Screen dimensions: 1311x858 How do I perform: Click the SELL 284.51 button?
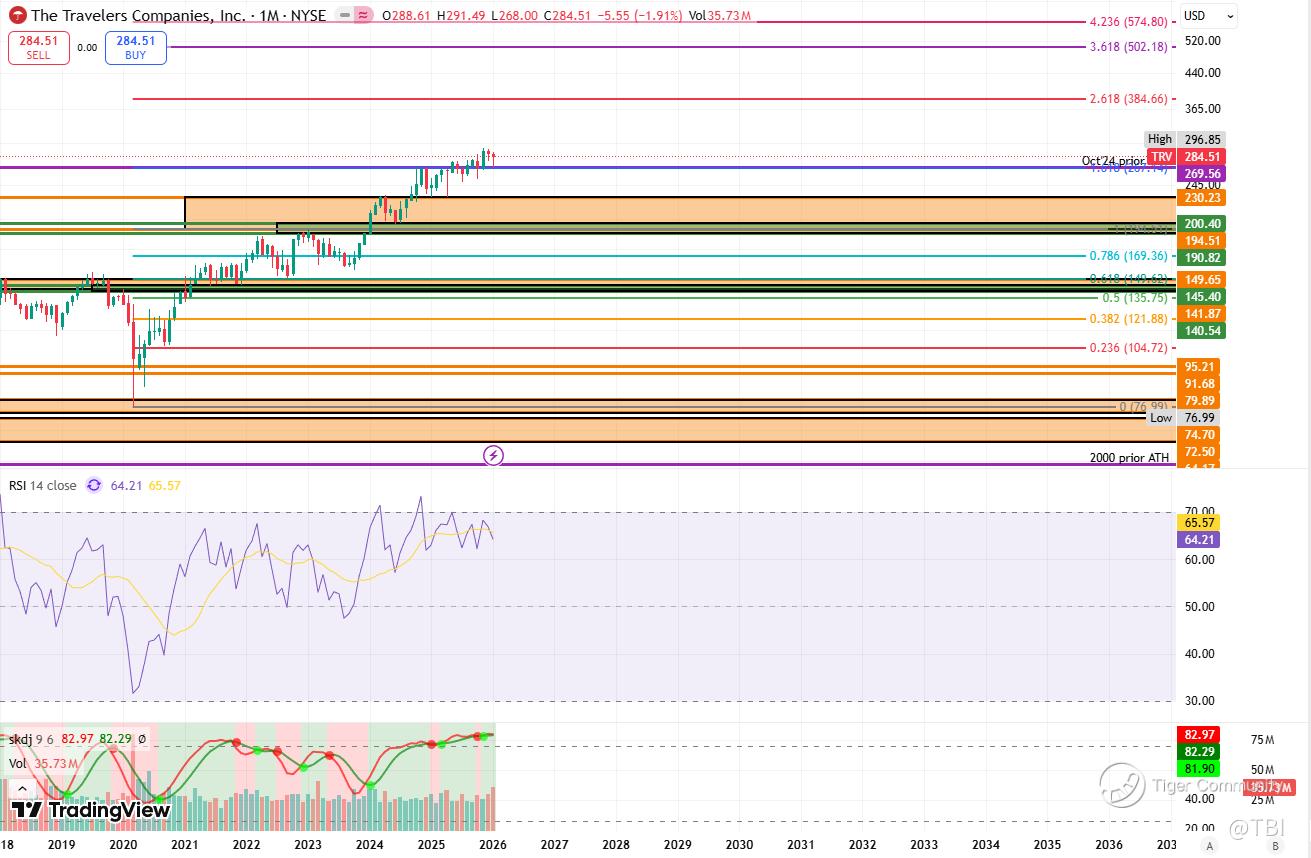tap(39, 47)
